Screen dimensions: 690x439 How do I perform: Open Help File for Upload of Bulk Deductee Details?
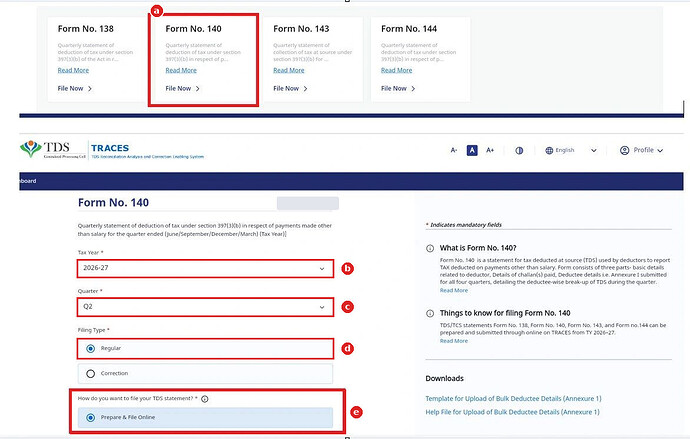click(512, 413)
